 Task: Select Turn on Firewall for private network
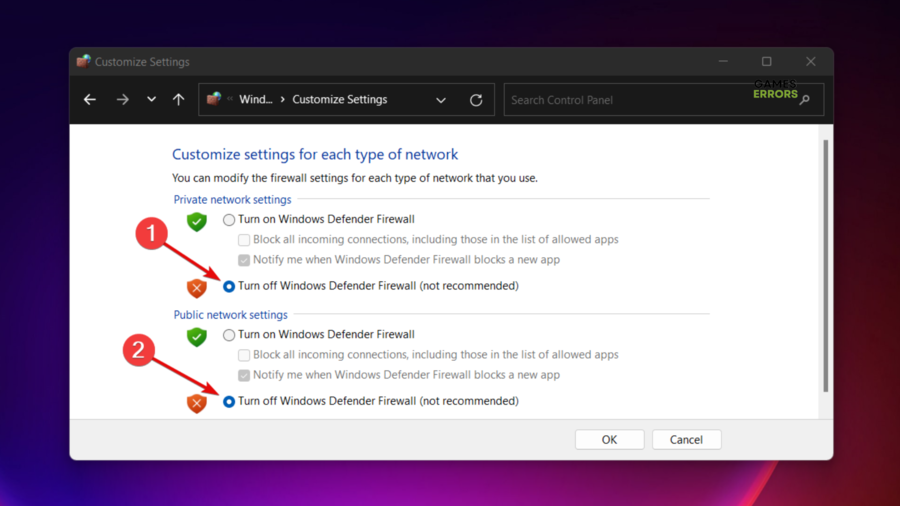pos(229,220)
